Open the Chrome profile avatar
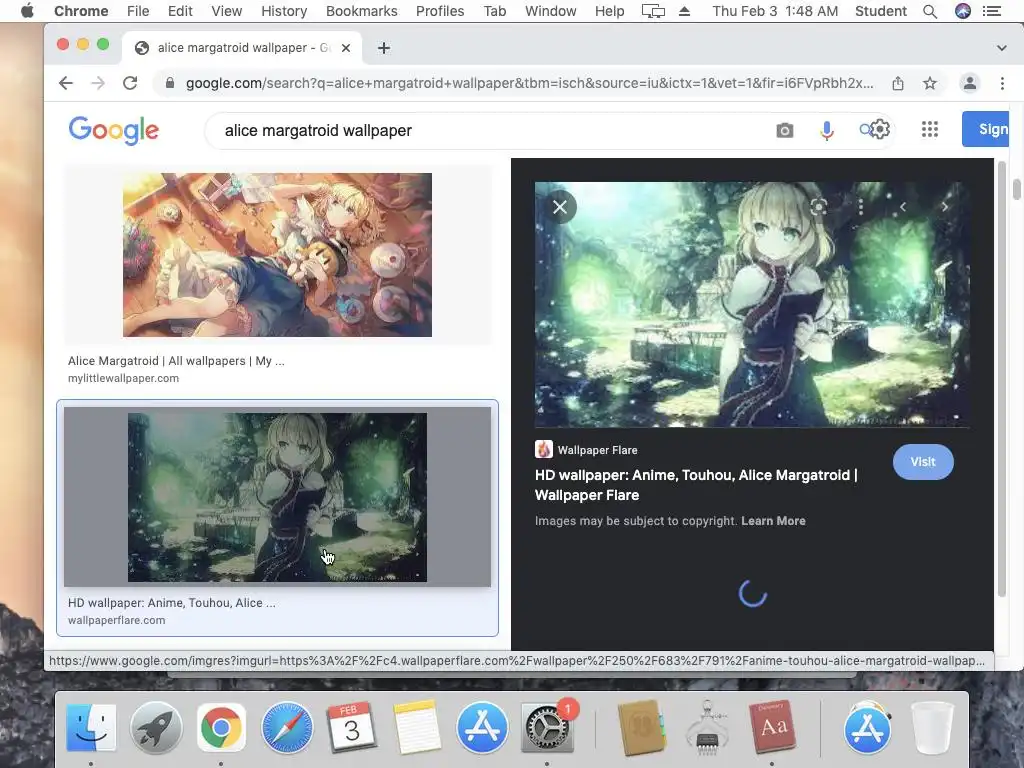Viewport: 1024px width, 768px height. 970,83
